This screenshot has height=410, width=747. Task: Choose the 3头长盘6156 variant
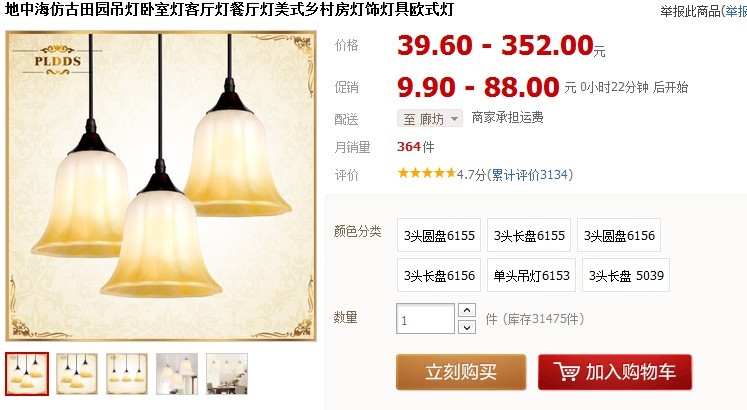439,275
